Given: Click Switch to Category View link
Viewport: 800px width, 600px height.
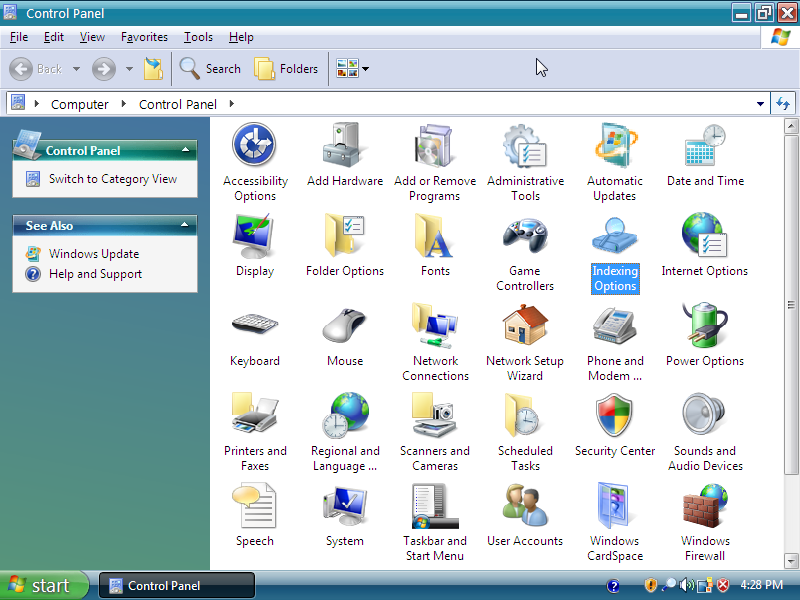Looking at the screenshot, I should coord(112,179).
